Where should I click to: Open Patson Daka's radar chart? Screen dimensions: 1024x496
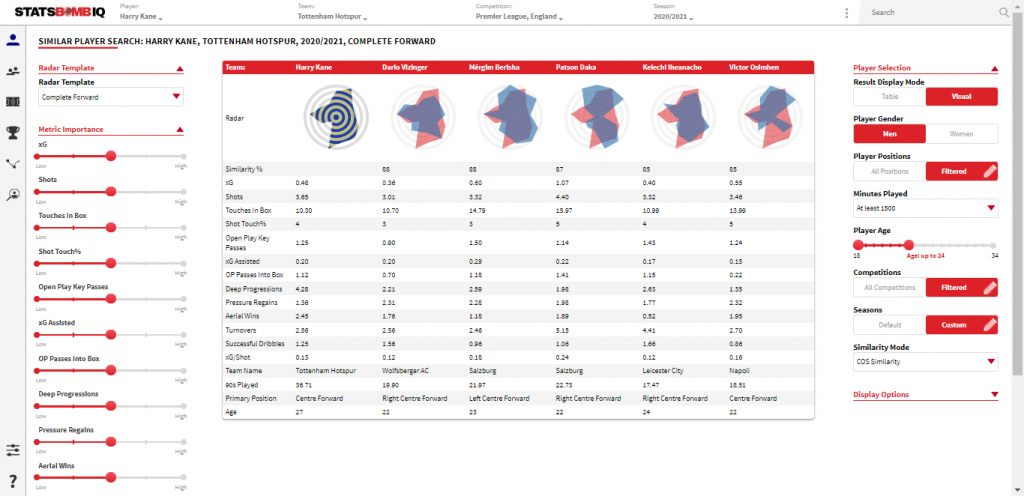tap(597, 117)
